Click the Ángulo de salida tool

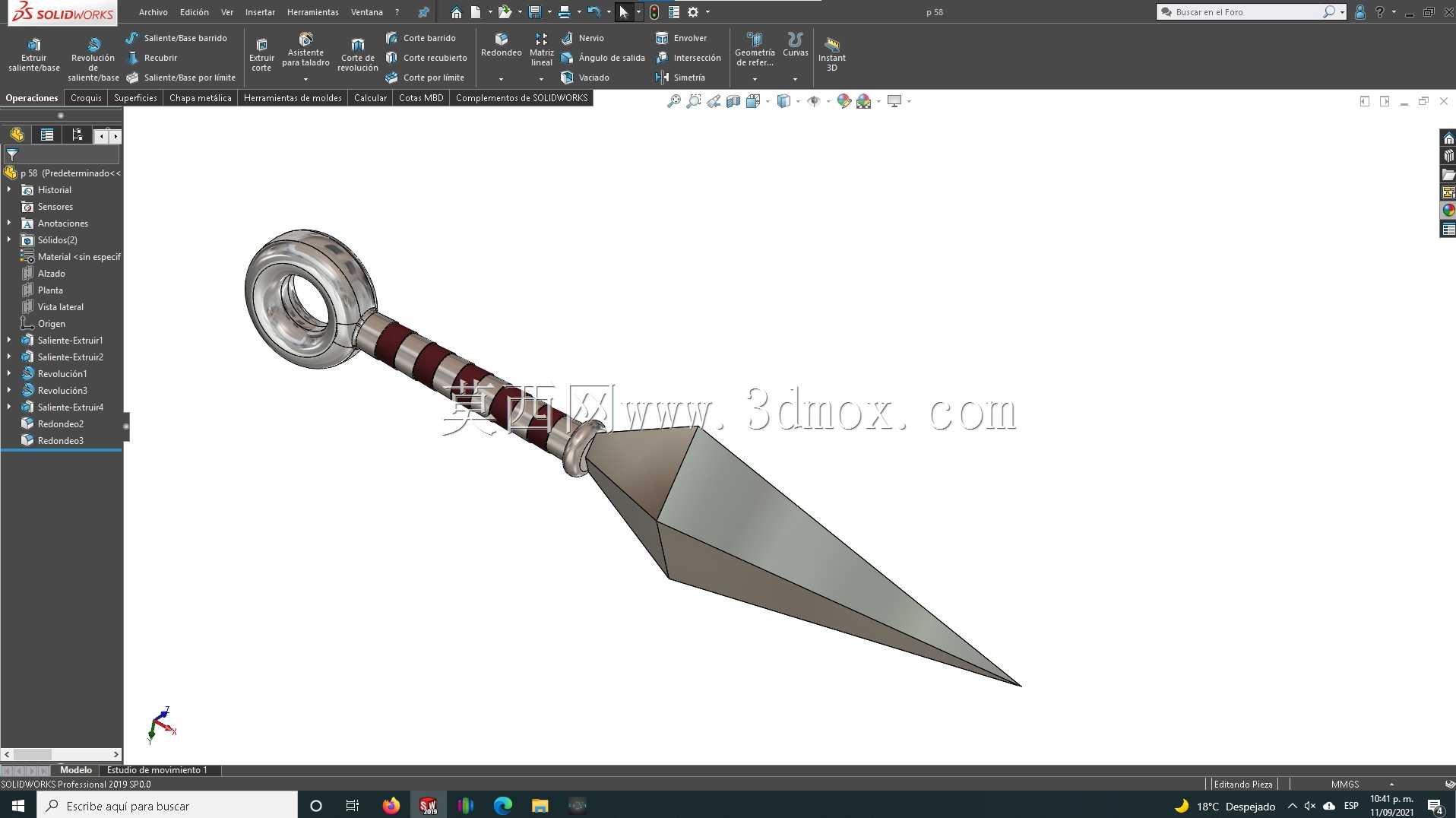click(x=603, y=58)
